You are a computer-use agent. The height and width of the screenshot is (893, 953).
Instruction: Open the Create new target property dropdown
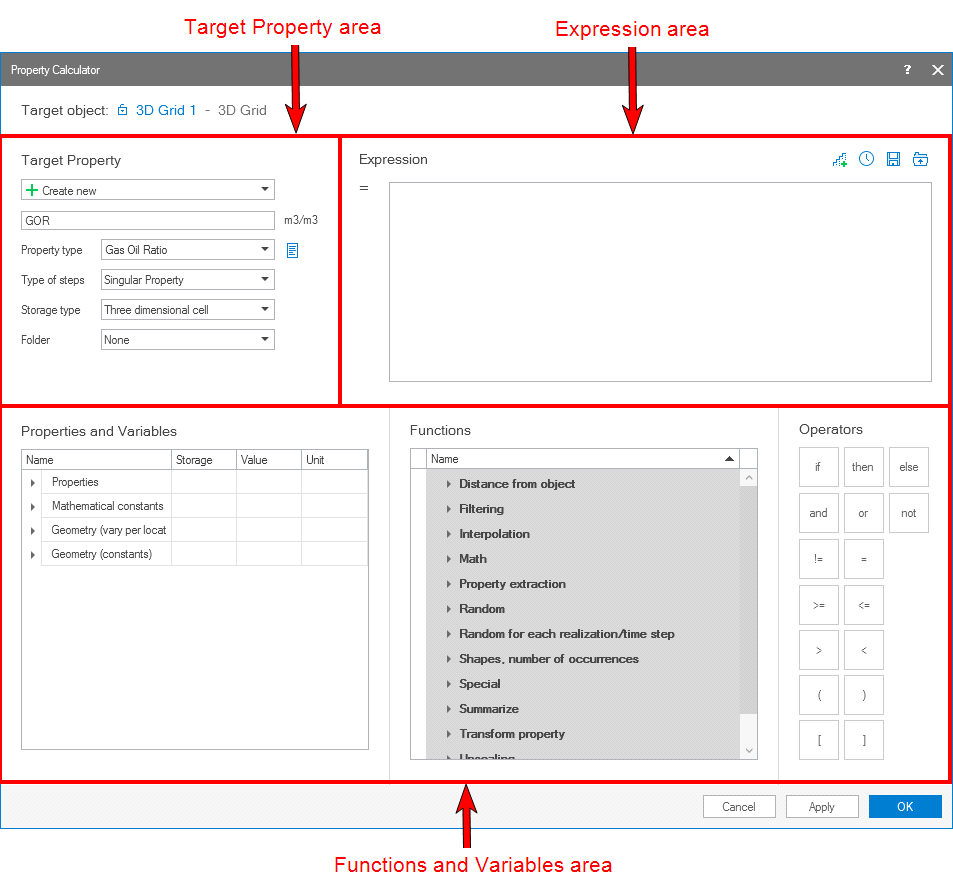pyautogui.click(x=265, y=190)
